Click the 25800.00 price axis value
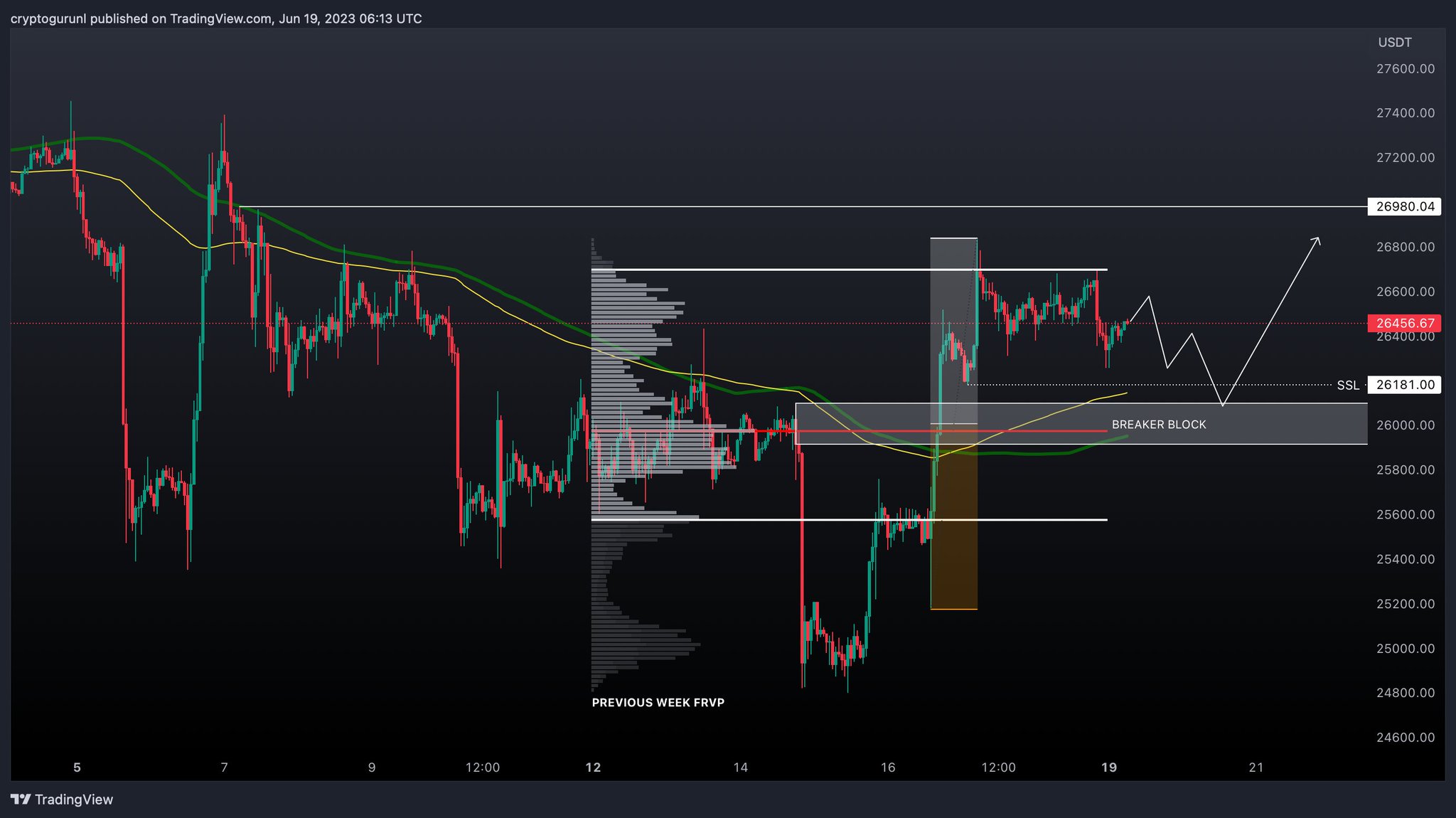 [x=1406, y=470]
